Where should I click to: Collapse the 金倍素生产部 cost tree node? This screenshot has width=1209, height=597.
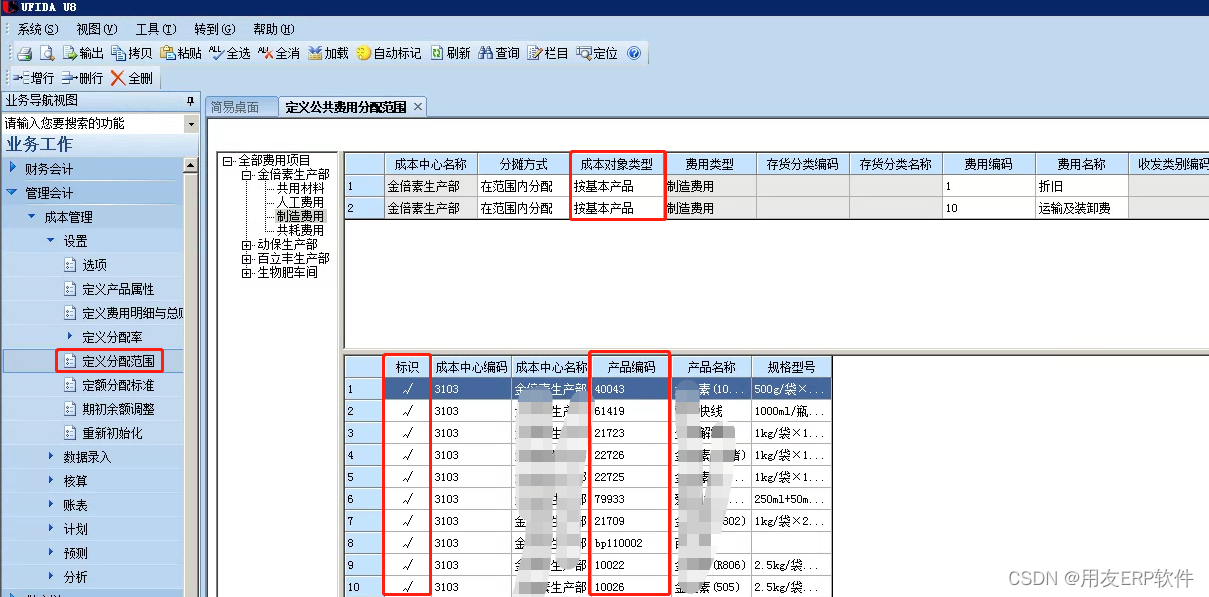pos(247,174)
